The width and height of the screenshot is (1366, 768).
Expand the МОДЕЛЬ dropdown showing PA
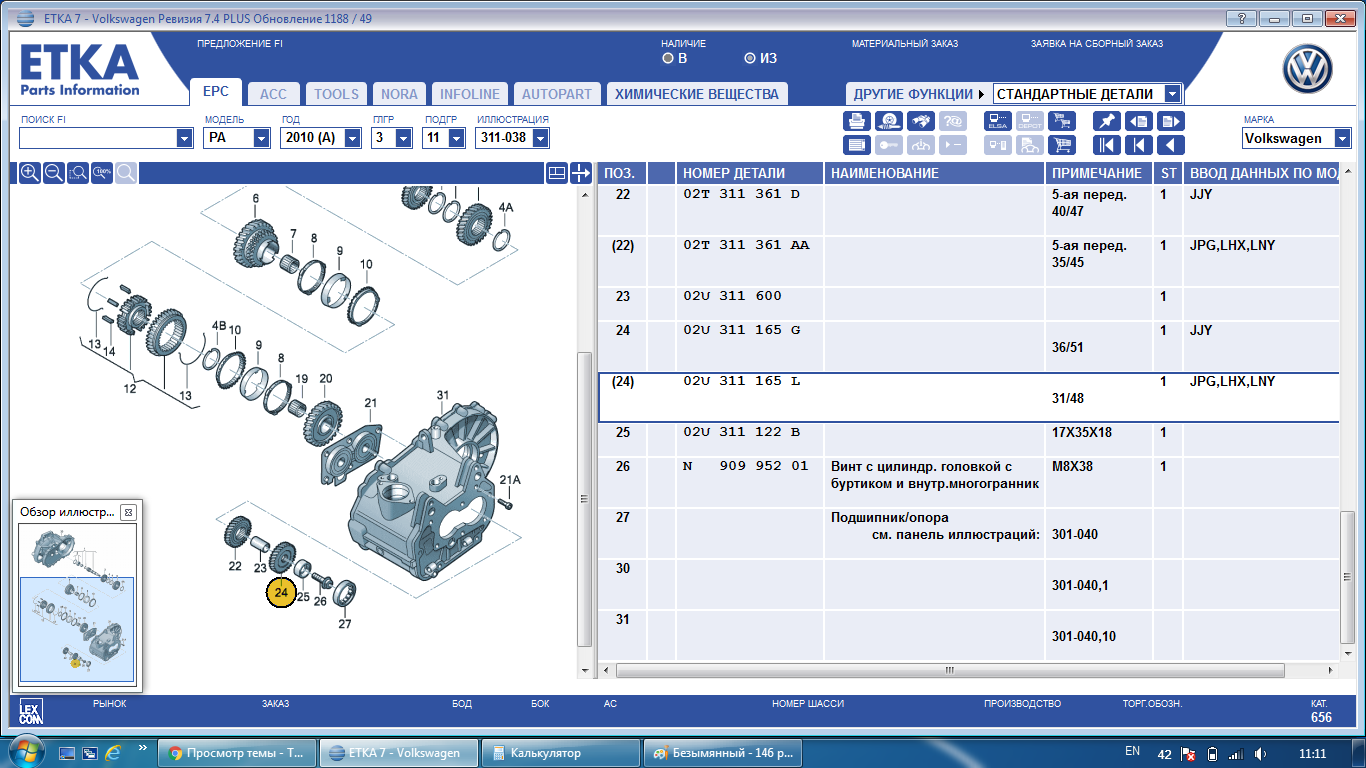tap(262, 138)
